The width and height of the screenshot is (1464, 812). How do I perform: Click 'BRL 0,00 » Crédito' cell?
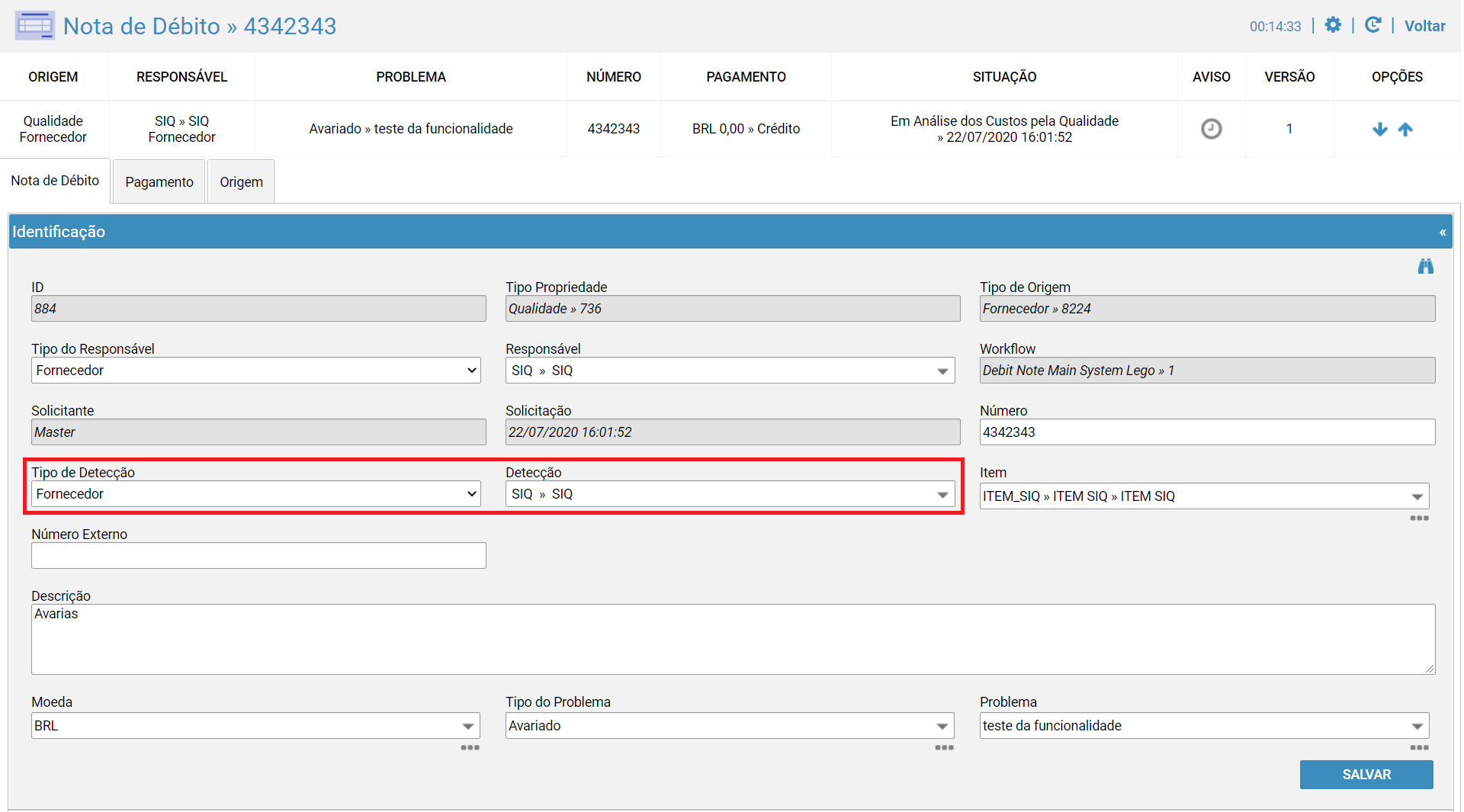click(x=746, y=129)
